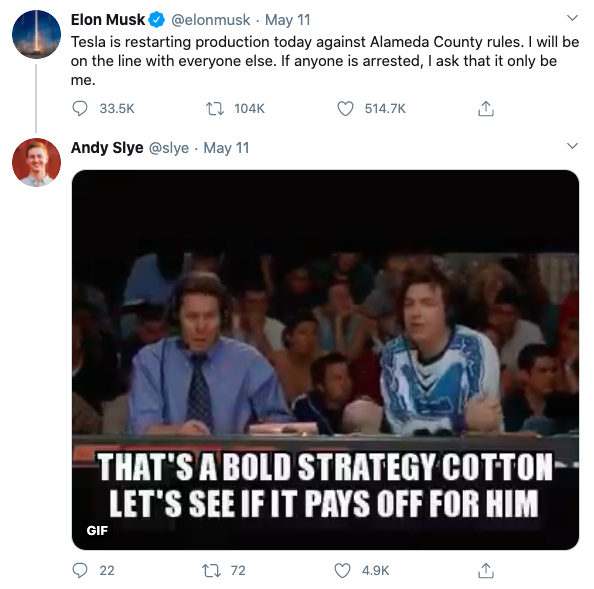Image resolution: width=594 pixels, height=589 pixels.
Task: Retweet Elon Musk's Tesla production tweet
Action: click(215, 109)
